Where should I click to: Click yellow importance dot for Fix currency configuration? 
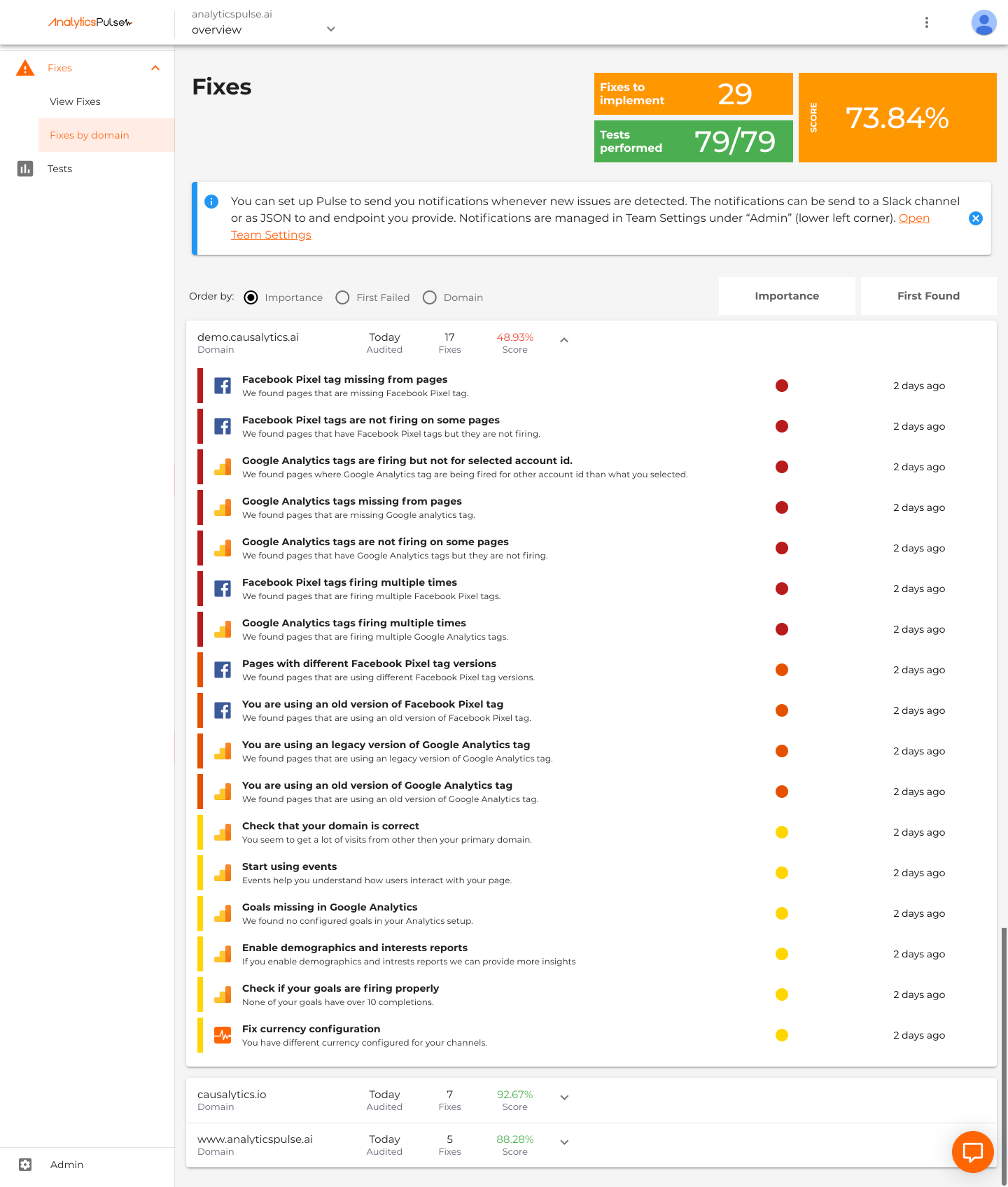[782, 1035]
